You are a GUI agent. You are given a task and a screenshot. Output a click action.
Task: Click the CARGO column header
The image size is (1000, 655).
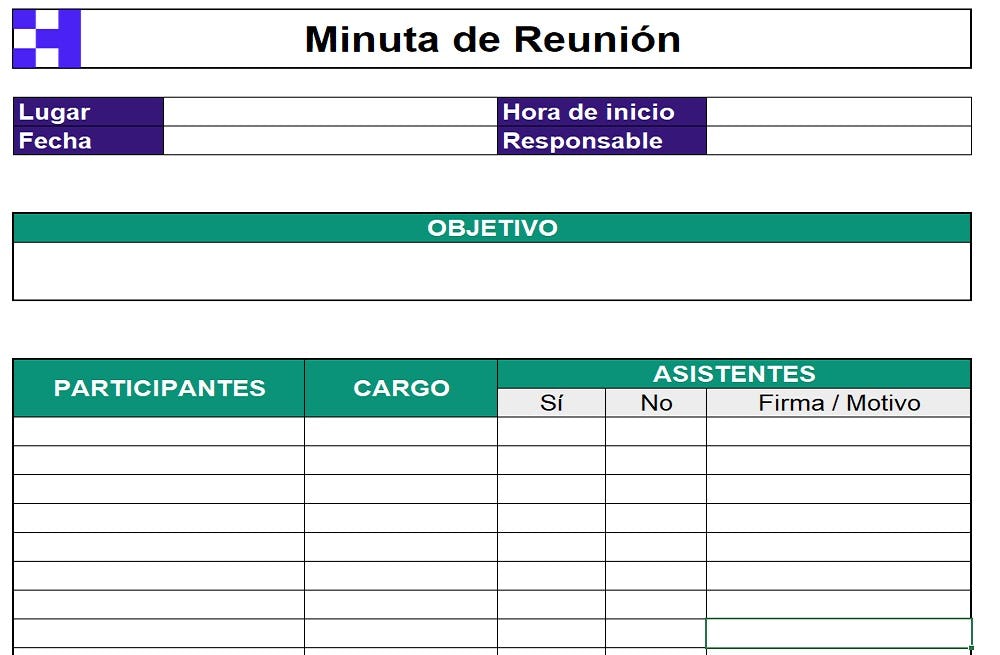(401, 388)
